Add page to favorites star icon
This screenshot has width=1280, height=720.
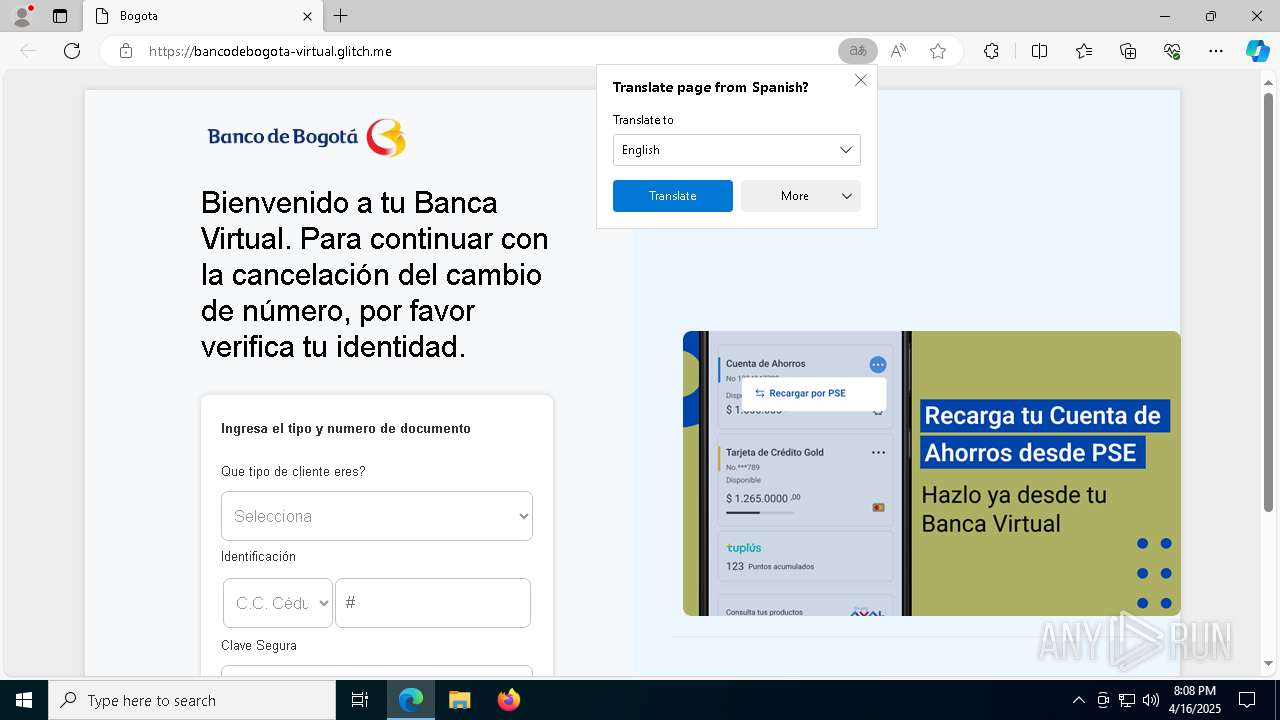(x=938, y=51)
